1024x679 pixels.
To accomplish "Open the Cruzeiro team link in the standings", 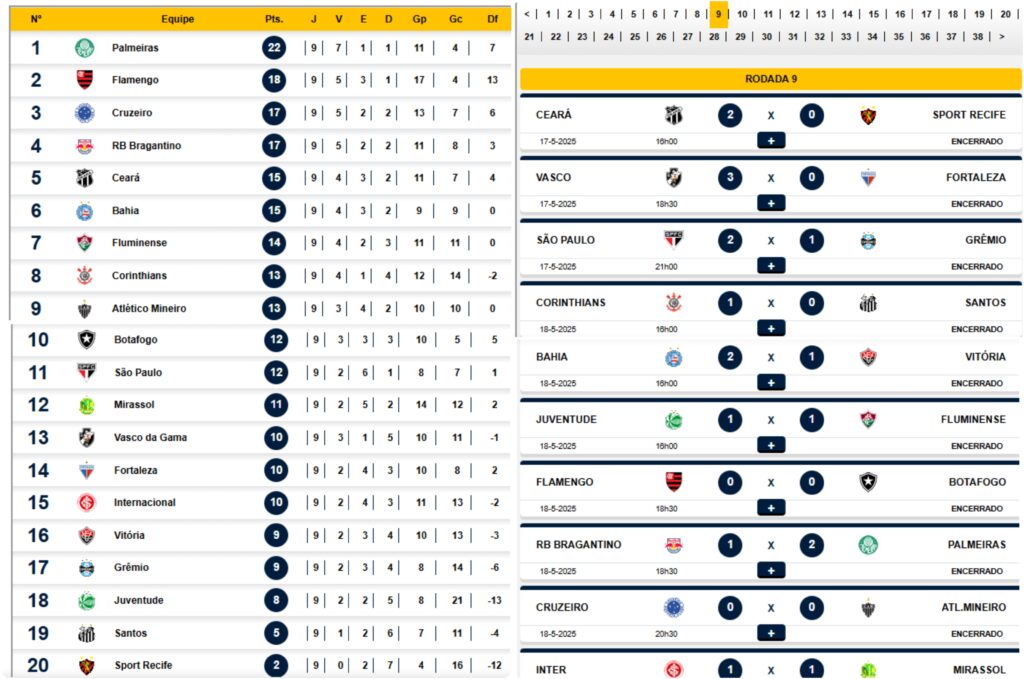I will pyautogui.click(x=132, y=112).
